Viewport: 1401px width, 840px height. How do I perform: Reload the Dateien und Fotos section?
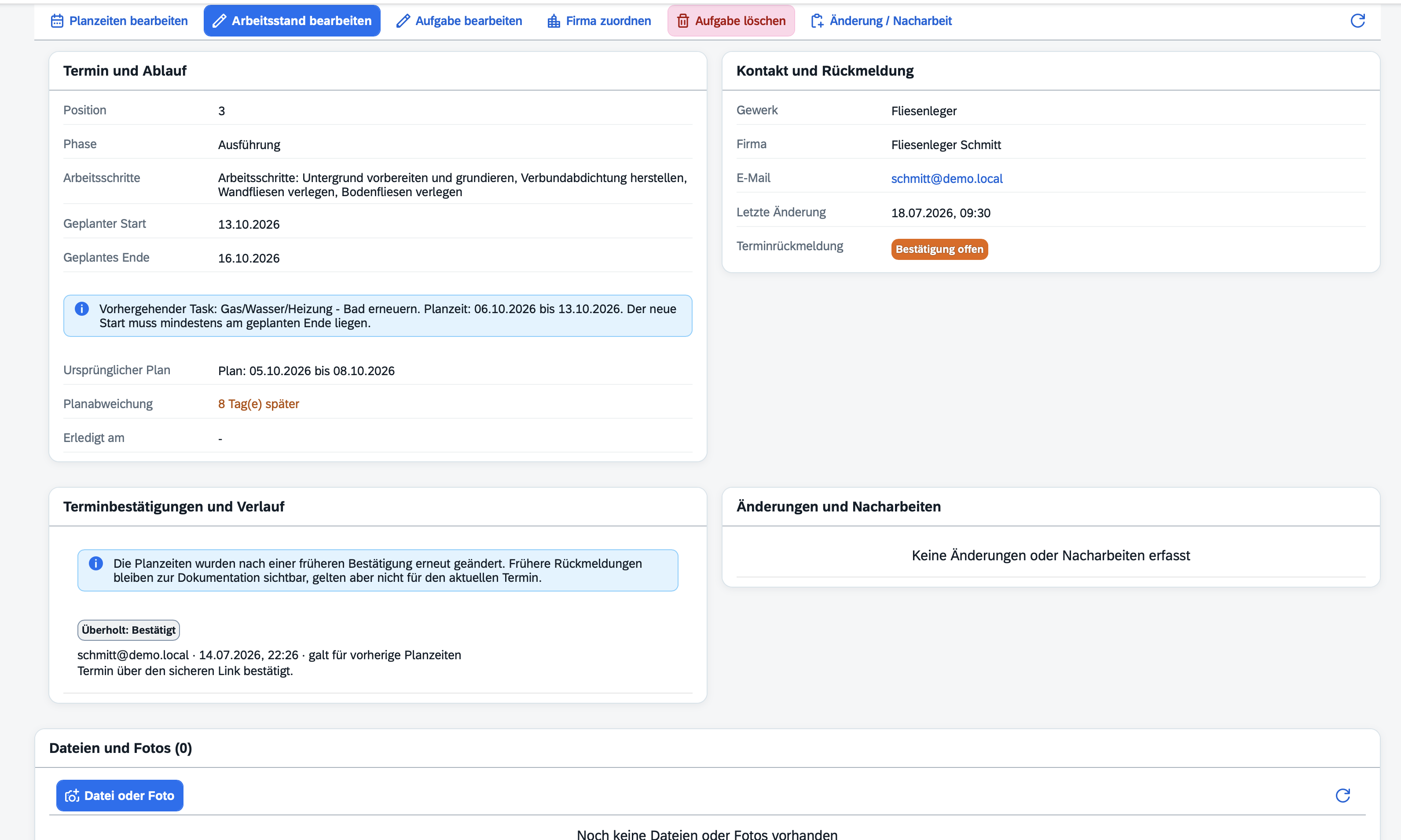click(x=1342, y=795)
